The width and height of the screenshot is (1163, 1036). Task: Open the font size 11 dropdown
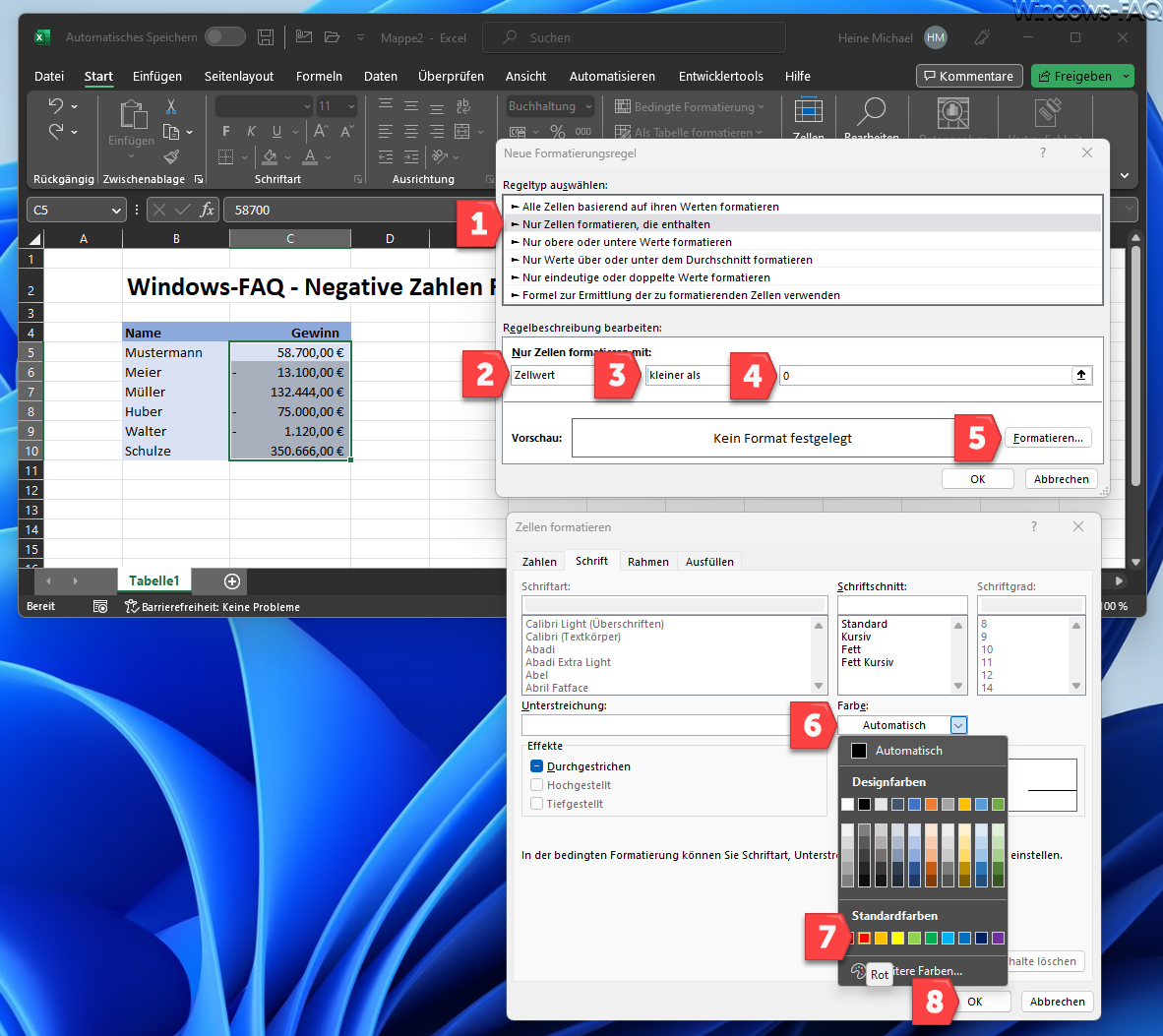[351, 107]
